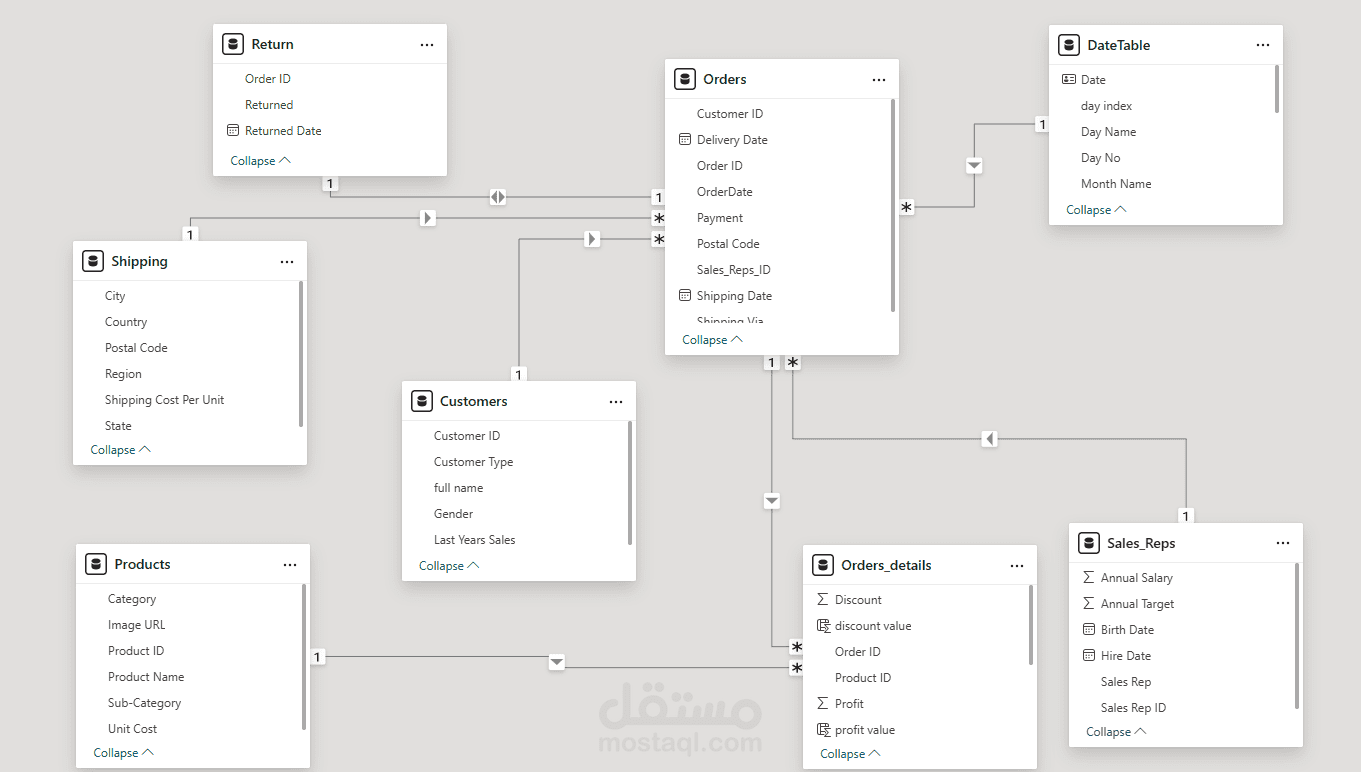Image resolution: width=1361 pixels, height=772 pixels.
Task: Select filter arrow on Customers-Orders relationship
Action: click(x=592, y=239)
